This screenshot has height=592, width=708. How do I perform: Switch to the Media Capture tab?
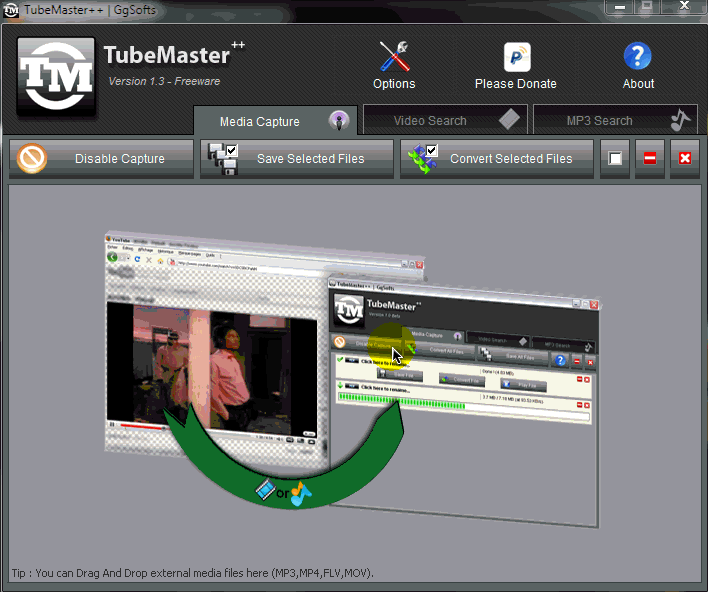[x=275, y=121]
